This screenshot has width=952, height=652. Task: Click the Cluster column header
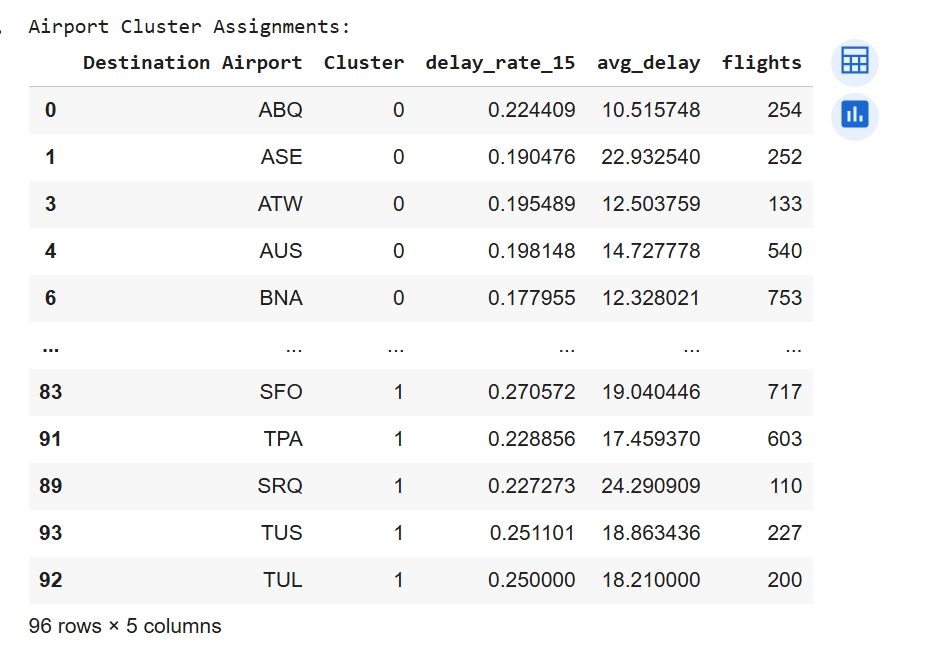coord(364,62)
